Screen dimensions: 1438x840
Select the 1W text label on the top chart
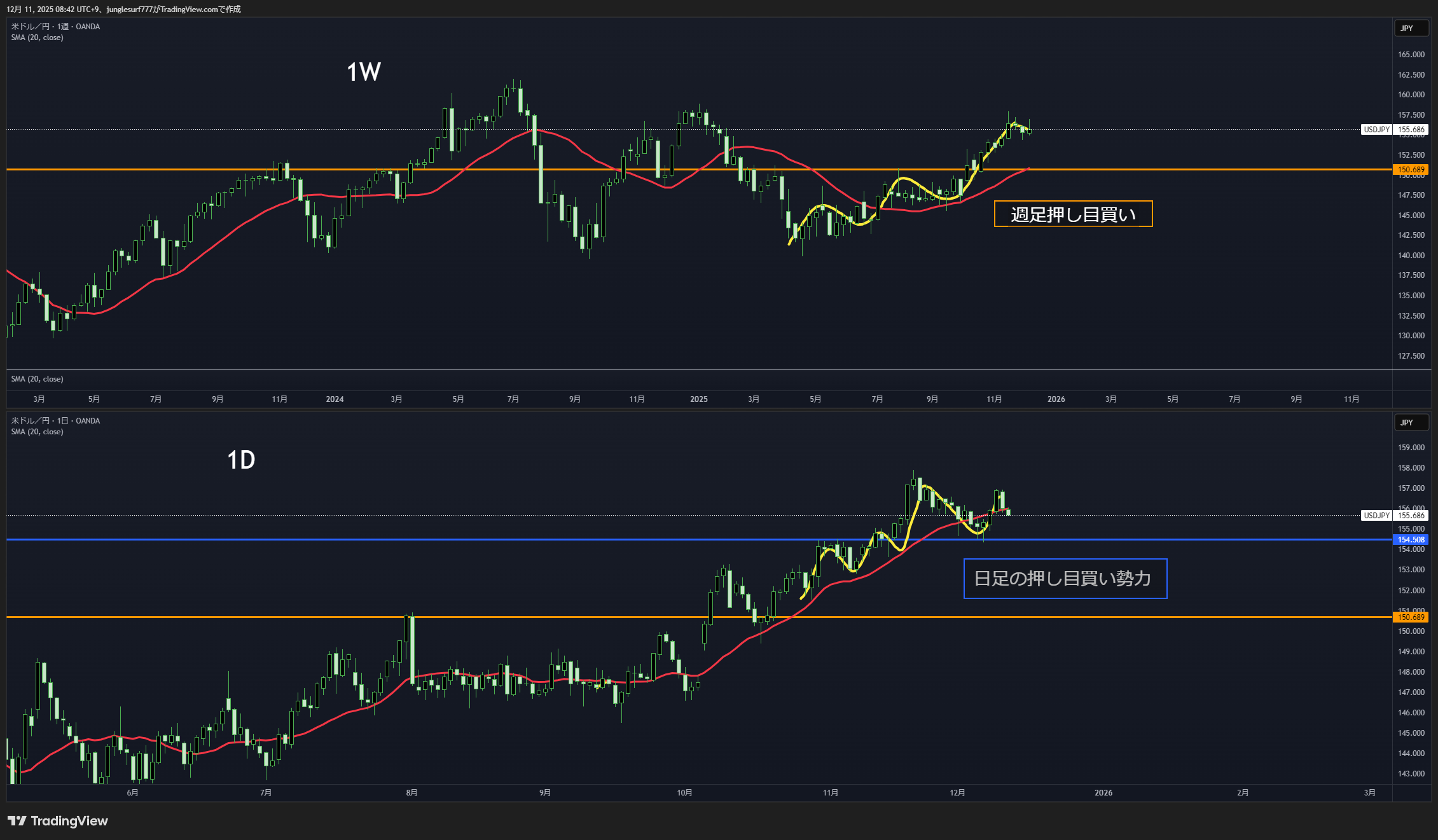pyautogui.click(x=363, y=72)
